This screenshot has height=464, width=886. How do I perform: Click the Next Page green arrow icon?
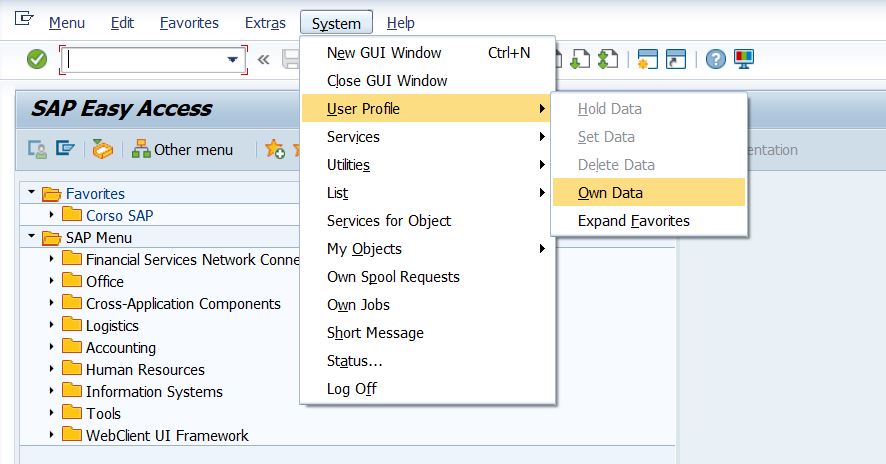coord(580,59)
